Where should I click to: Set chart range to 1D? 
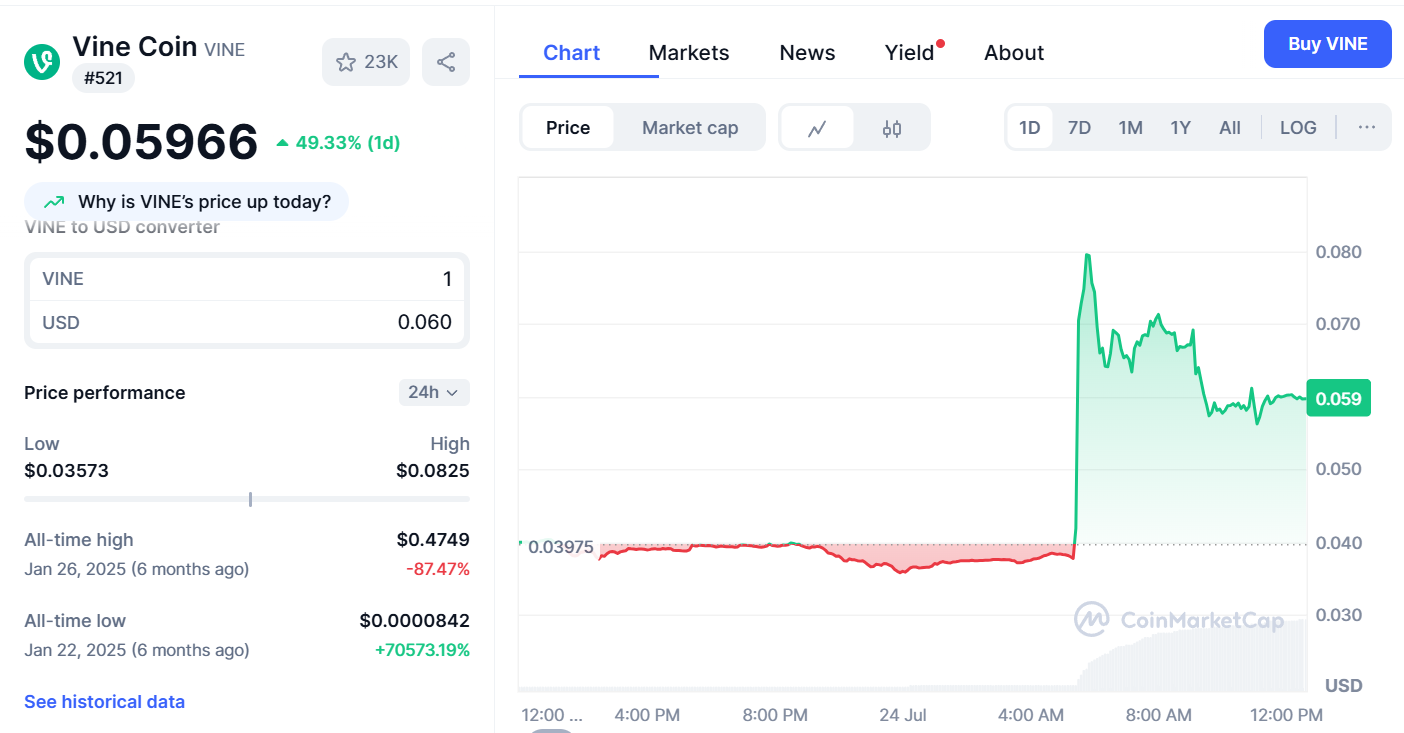(x=1029, y=128)
